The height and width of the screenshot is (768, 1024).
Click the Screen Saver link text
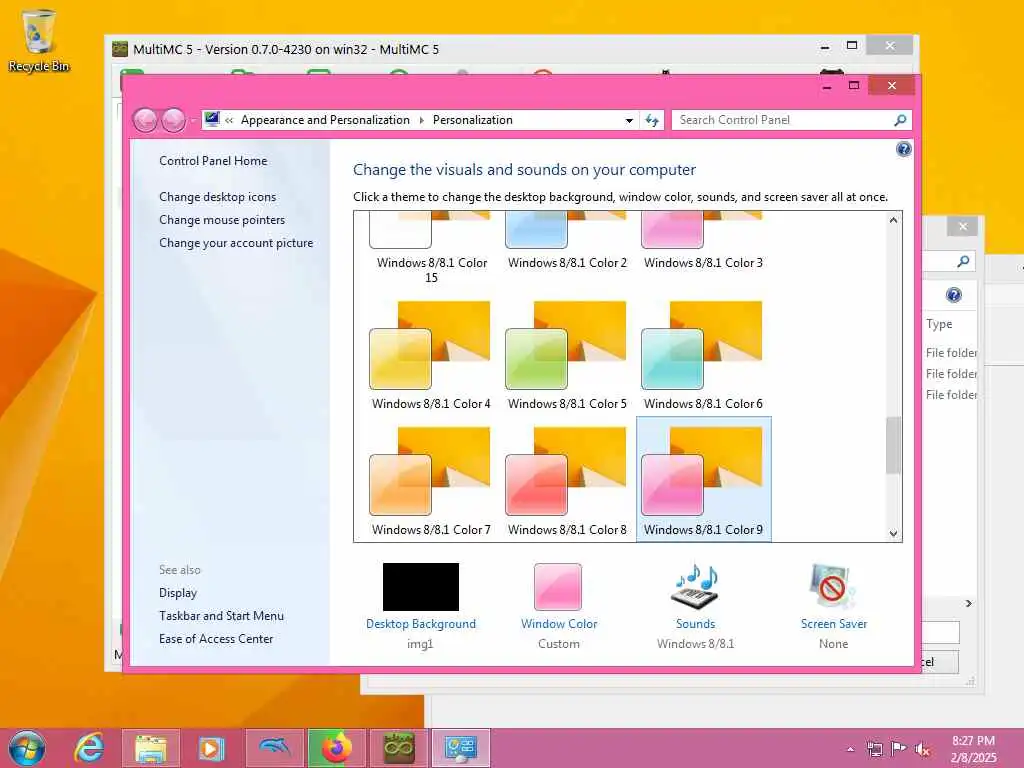point(833,624)
